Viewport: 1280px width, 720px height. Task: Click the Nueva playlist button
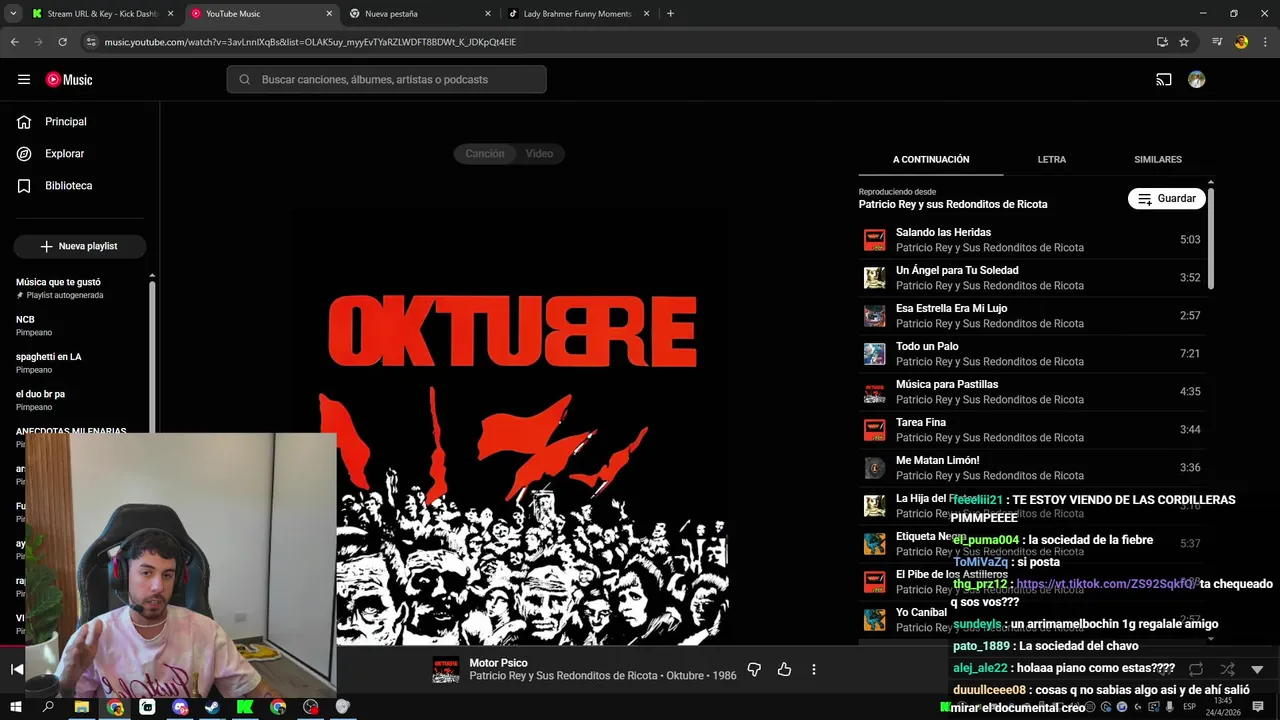(80, 246)
